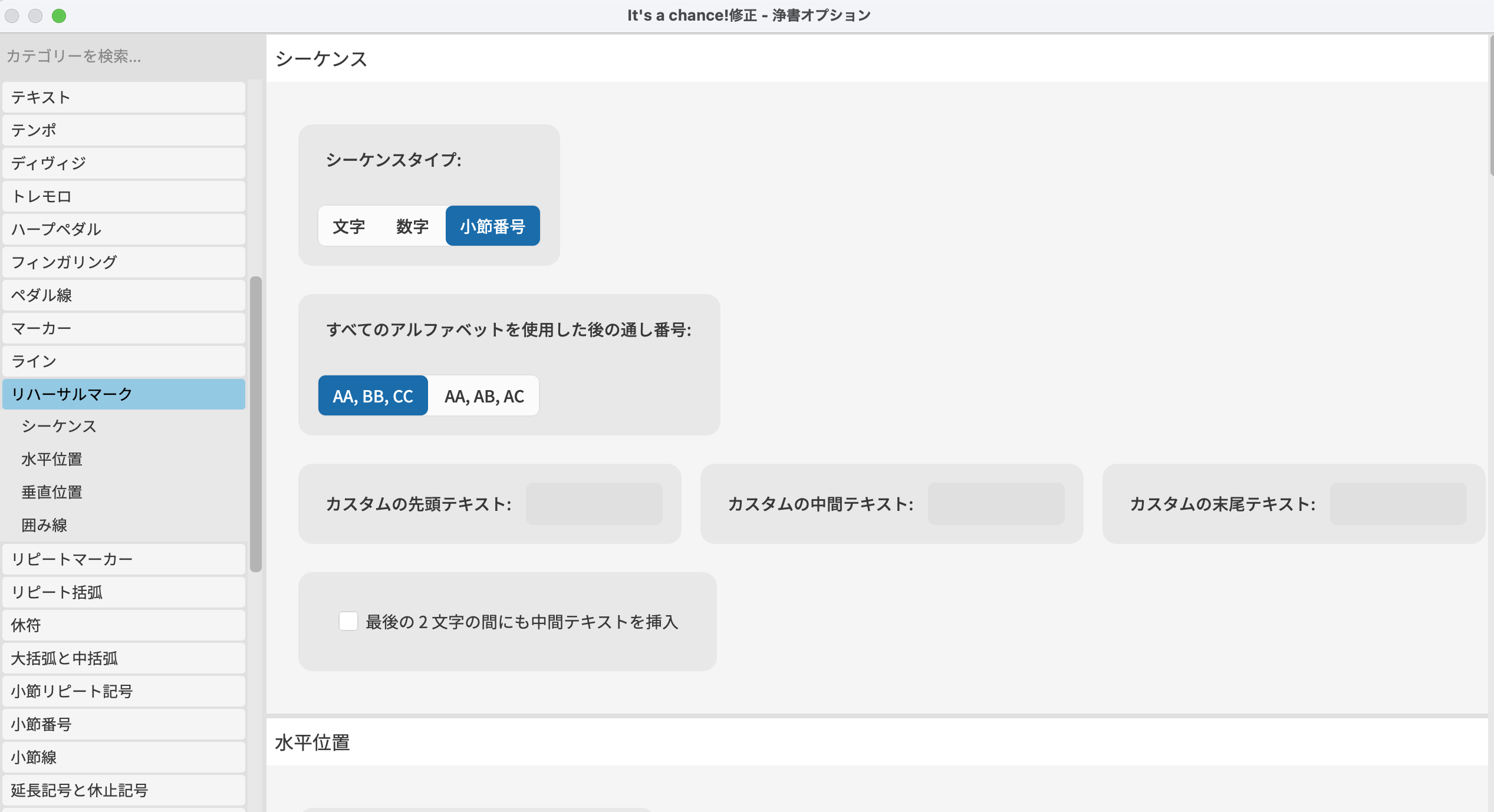
Task: Open the テンポ category
Action: pos(124,130)
